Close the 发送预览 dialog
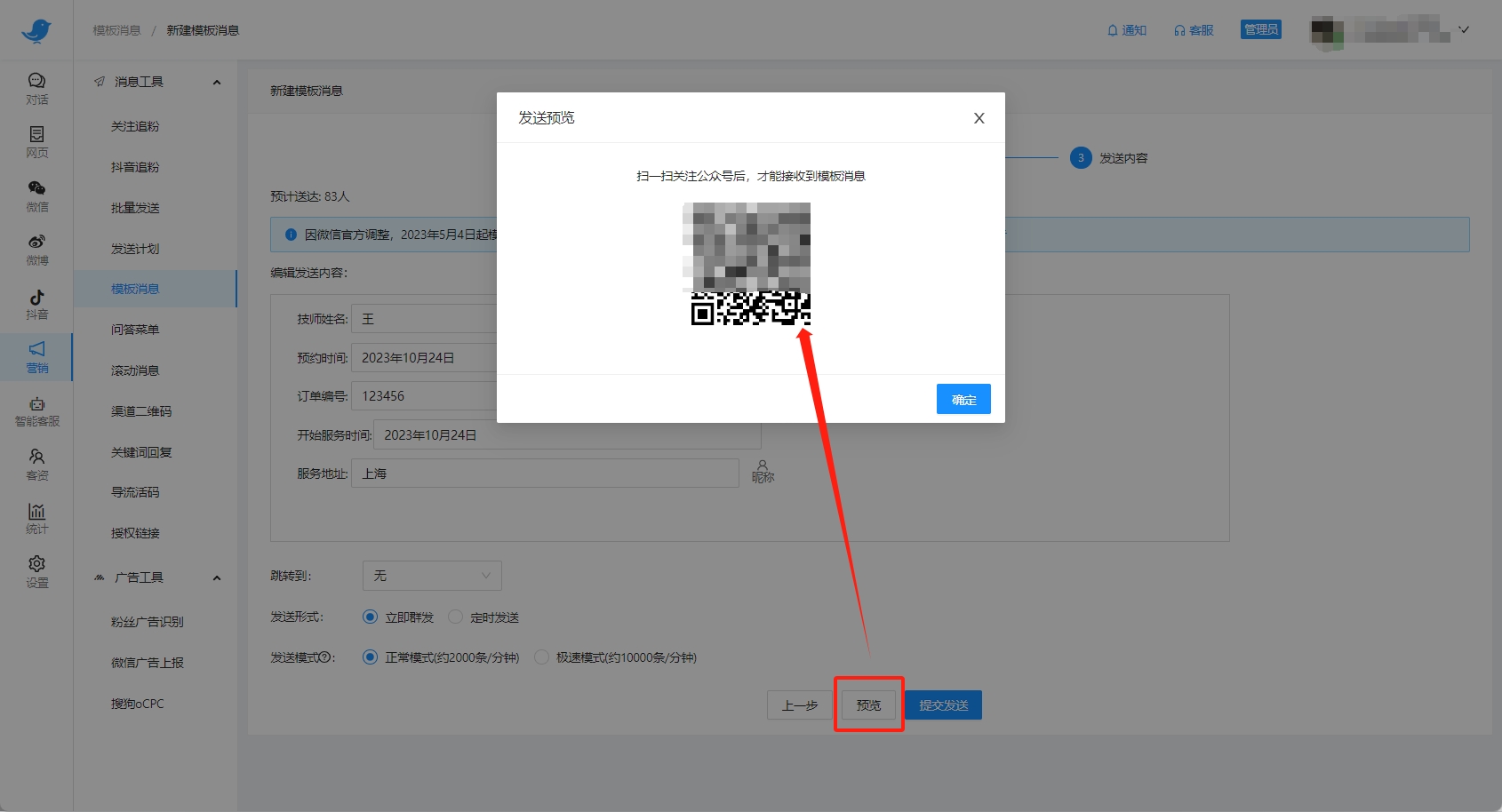This screenshot has height=812, width=1502. point(979,118)
